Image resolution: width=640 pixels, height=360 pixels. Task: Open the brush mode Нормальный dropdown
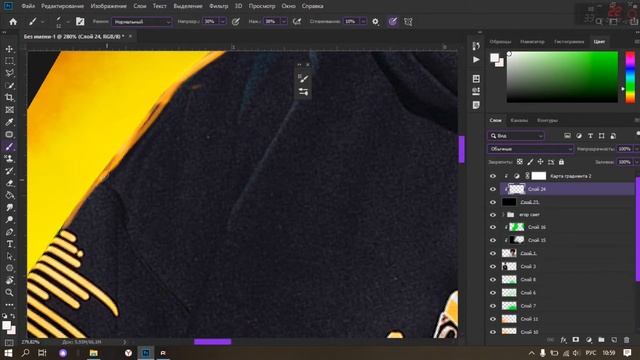(141, 22)
